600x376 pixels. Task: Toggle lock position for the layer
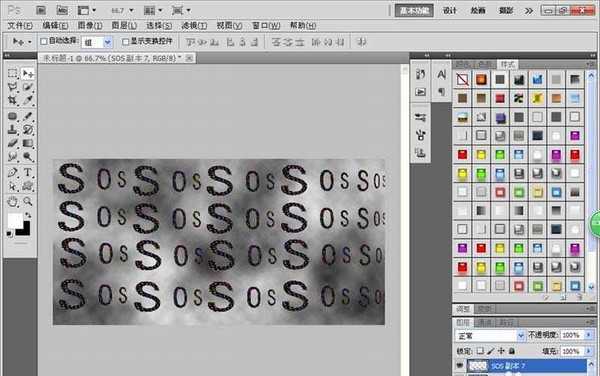[x=501, y=351]
